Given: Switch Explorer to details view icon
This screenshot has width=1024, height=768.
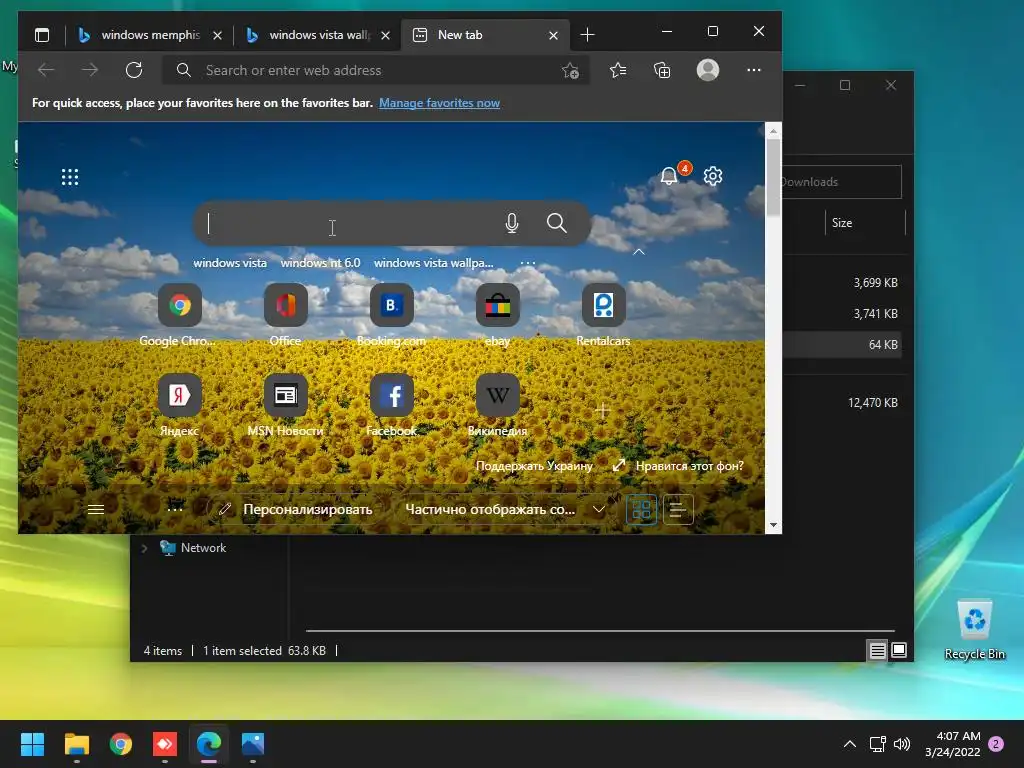Looking at the screenshot, I should [877, 650].
